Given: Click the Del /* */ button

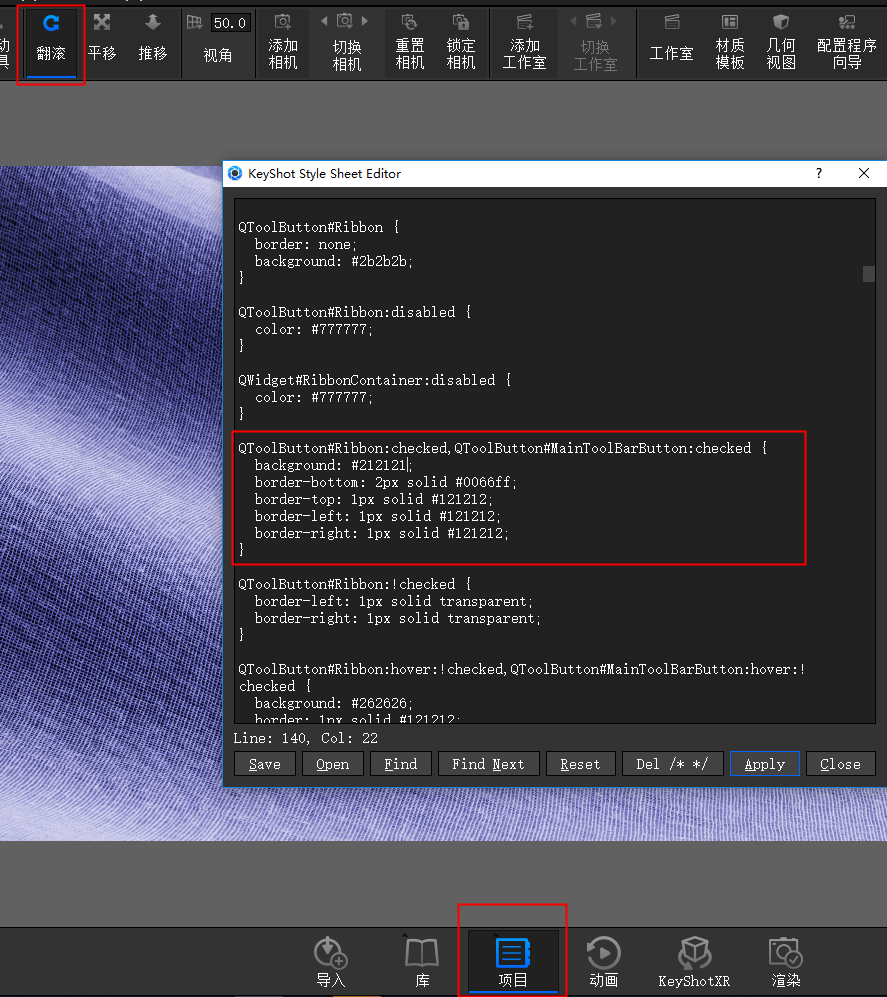Looking at the screenshot, I should coord(672,764).
